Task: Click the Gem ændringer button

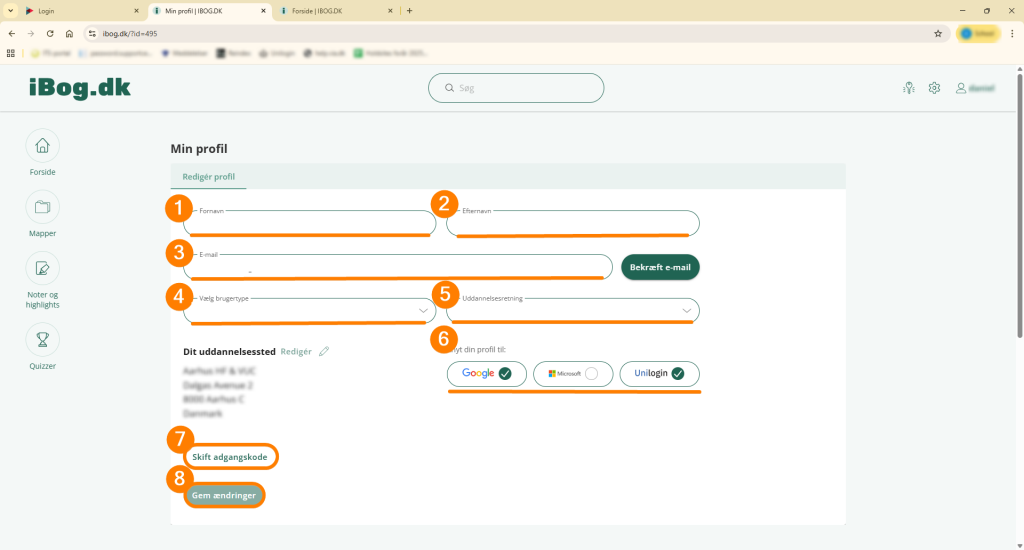Action: 225,495
